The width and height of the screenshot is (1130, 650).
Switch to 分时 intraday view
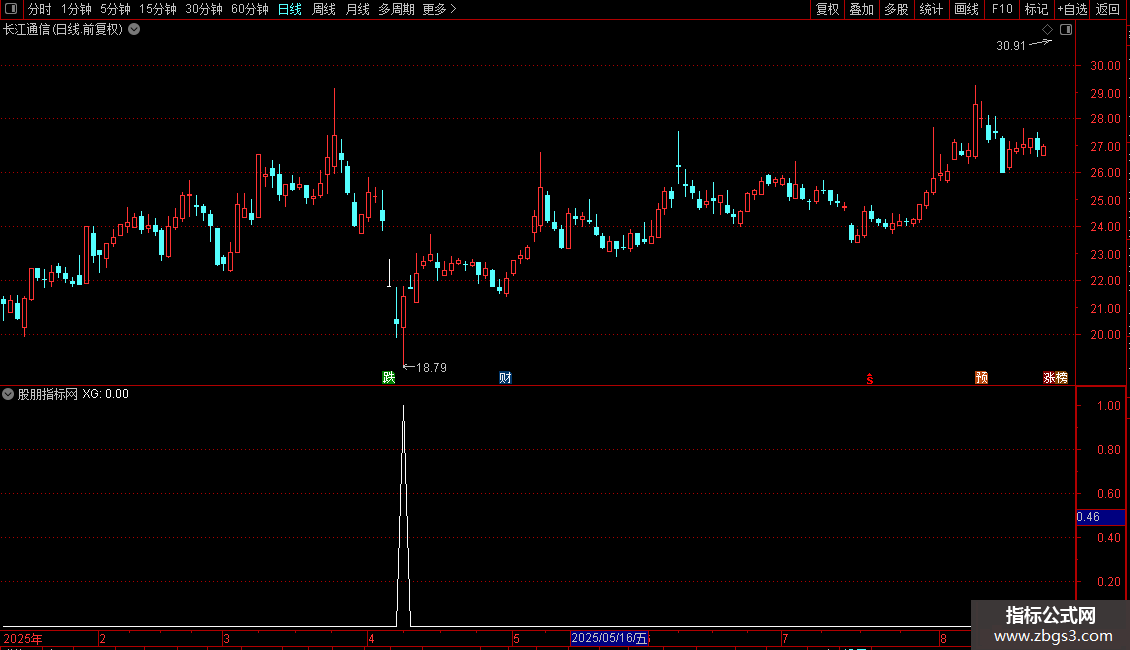pyautogui.click(x=40, y=9)
